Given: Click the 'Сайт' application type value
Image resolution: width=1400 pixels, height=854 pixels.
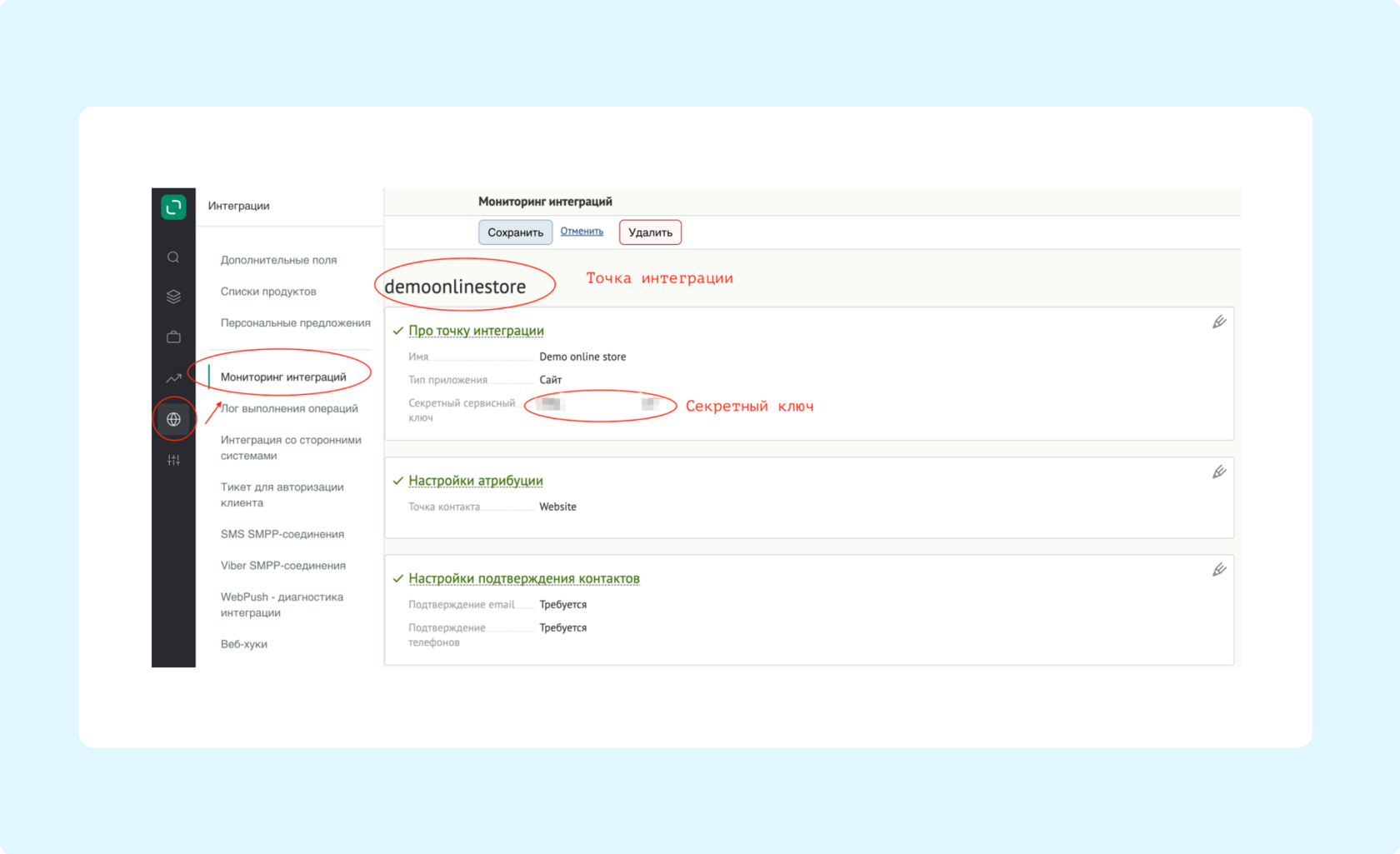Looking at the screenshot, I should tap(550, 380).
